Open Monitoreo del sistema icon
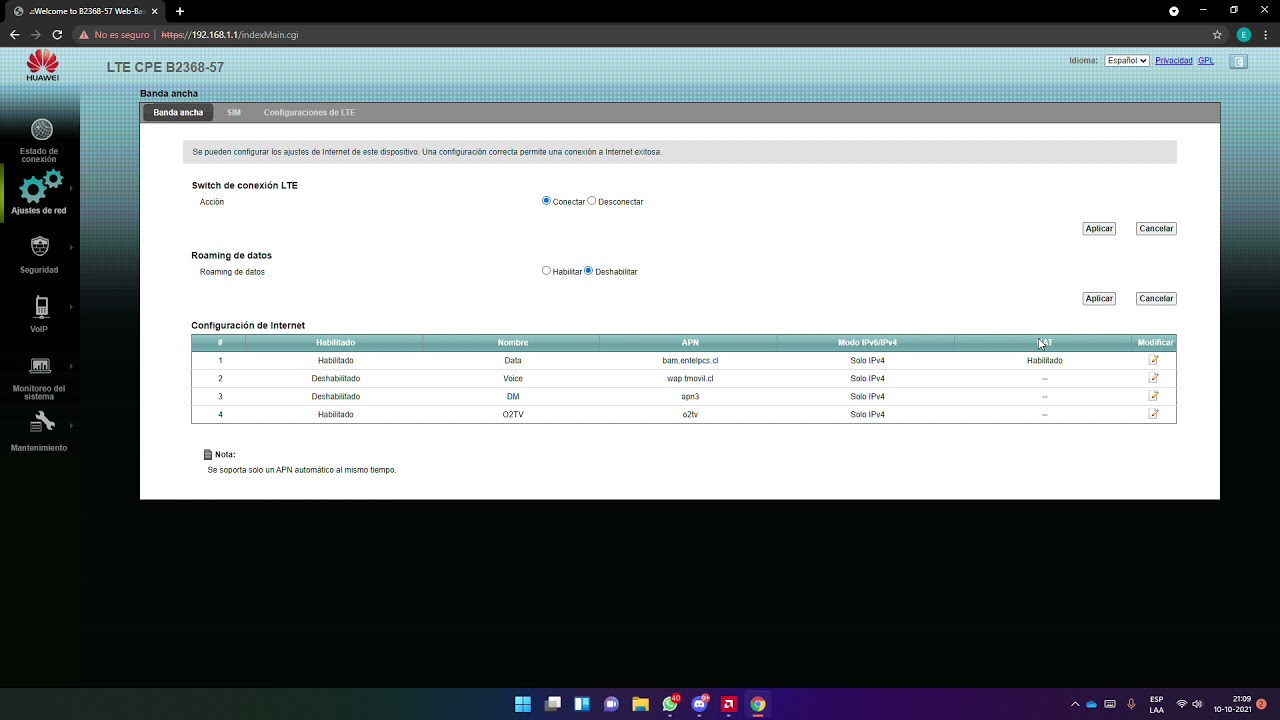The width and height of the screenshot is (1280, 720). pos(40,366)
